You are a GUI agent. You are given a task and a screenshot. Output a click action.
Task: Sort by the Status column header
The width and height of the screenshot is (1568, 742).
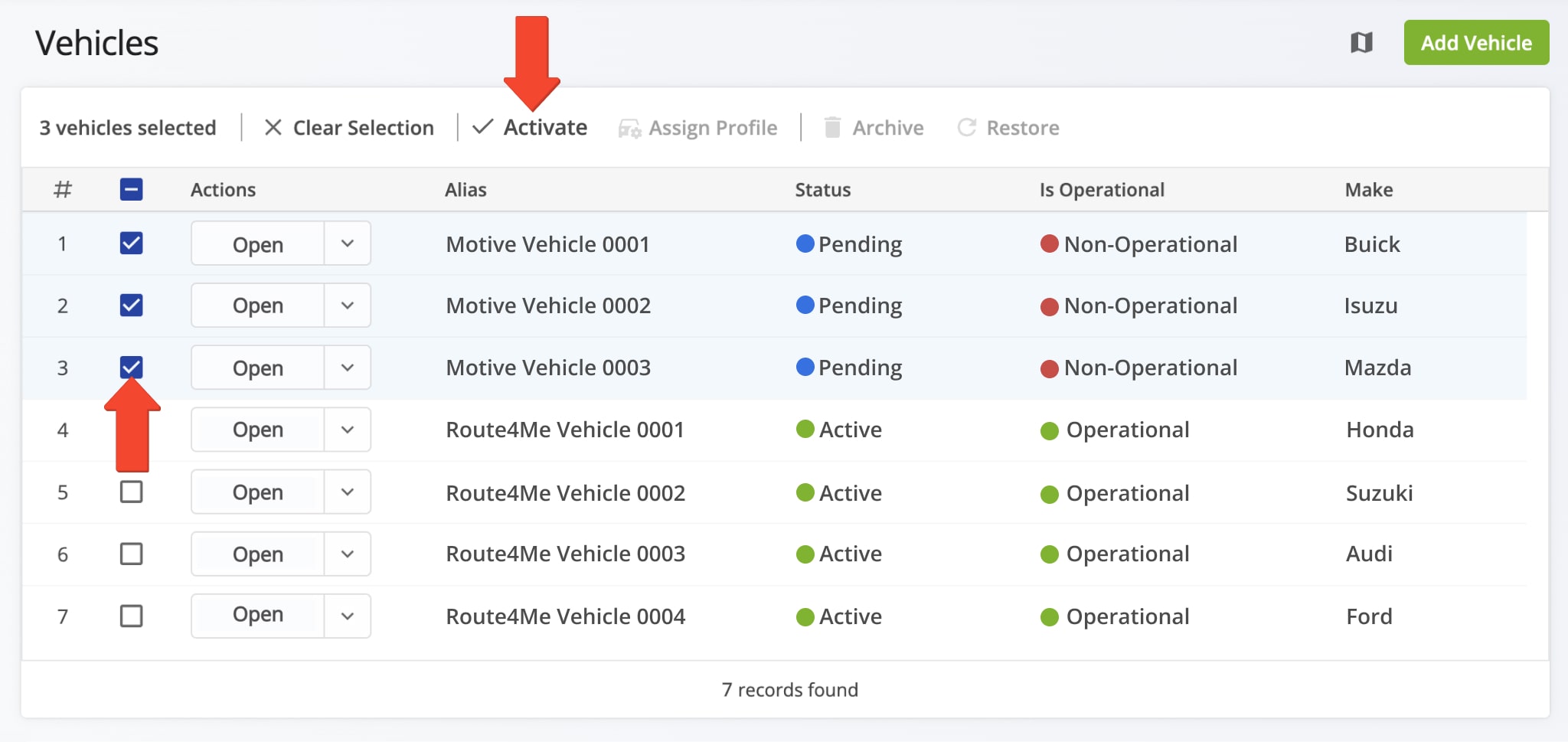(x=822, y=190)
